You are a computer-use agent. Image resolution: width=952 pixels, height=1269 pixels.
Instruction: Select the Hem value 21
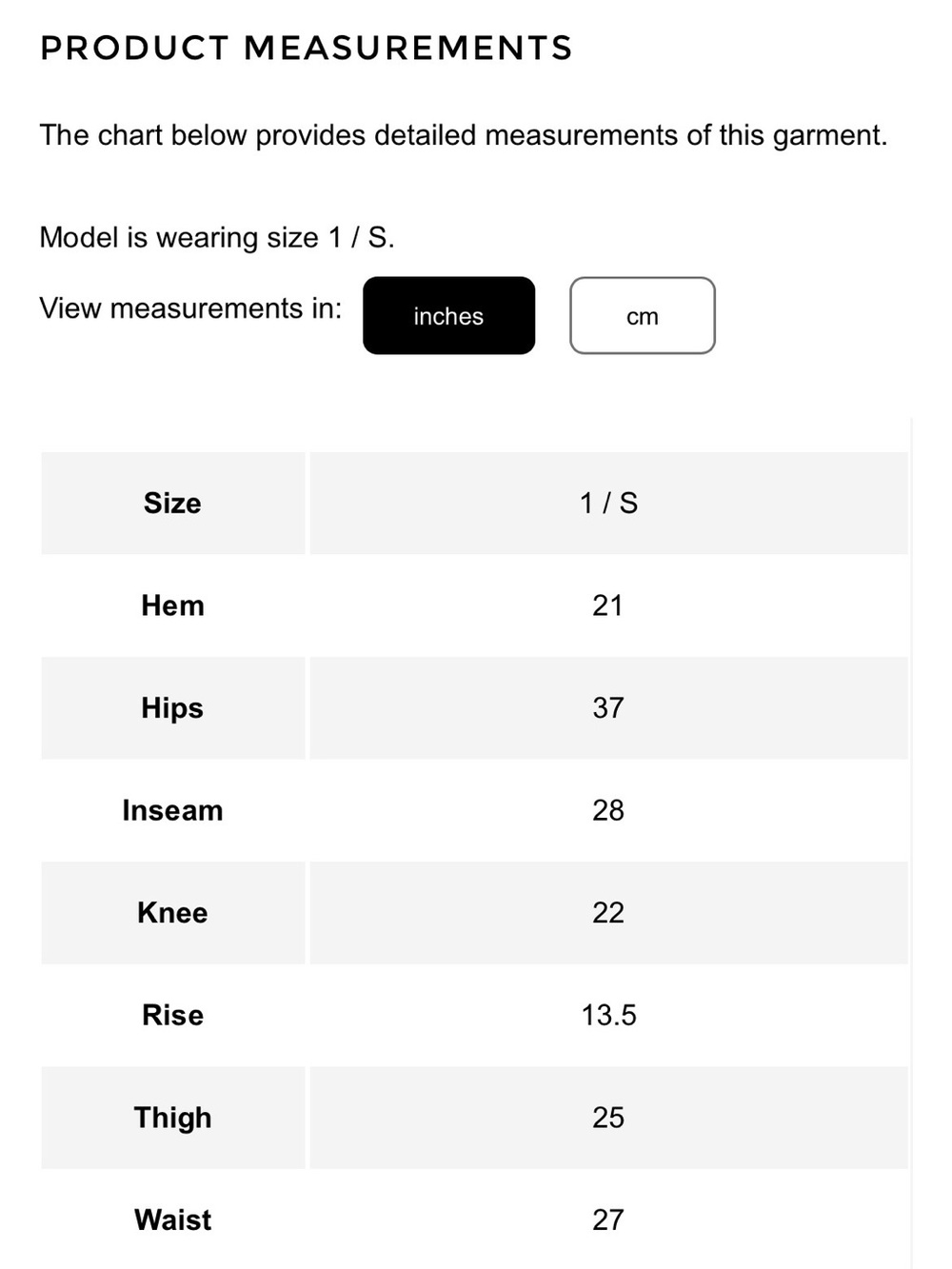coord(608,605)
